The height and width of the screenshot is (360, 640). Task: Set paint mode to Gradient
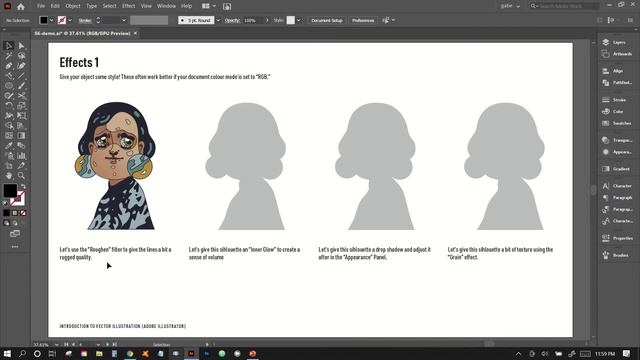15,213
